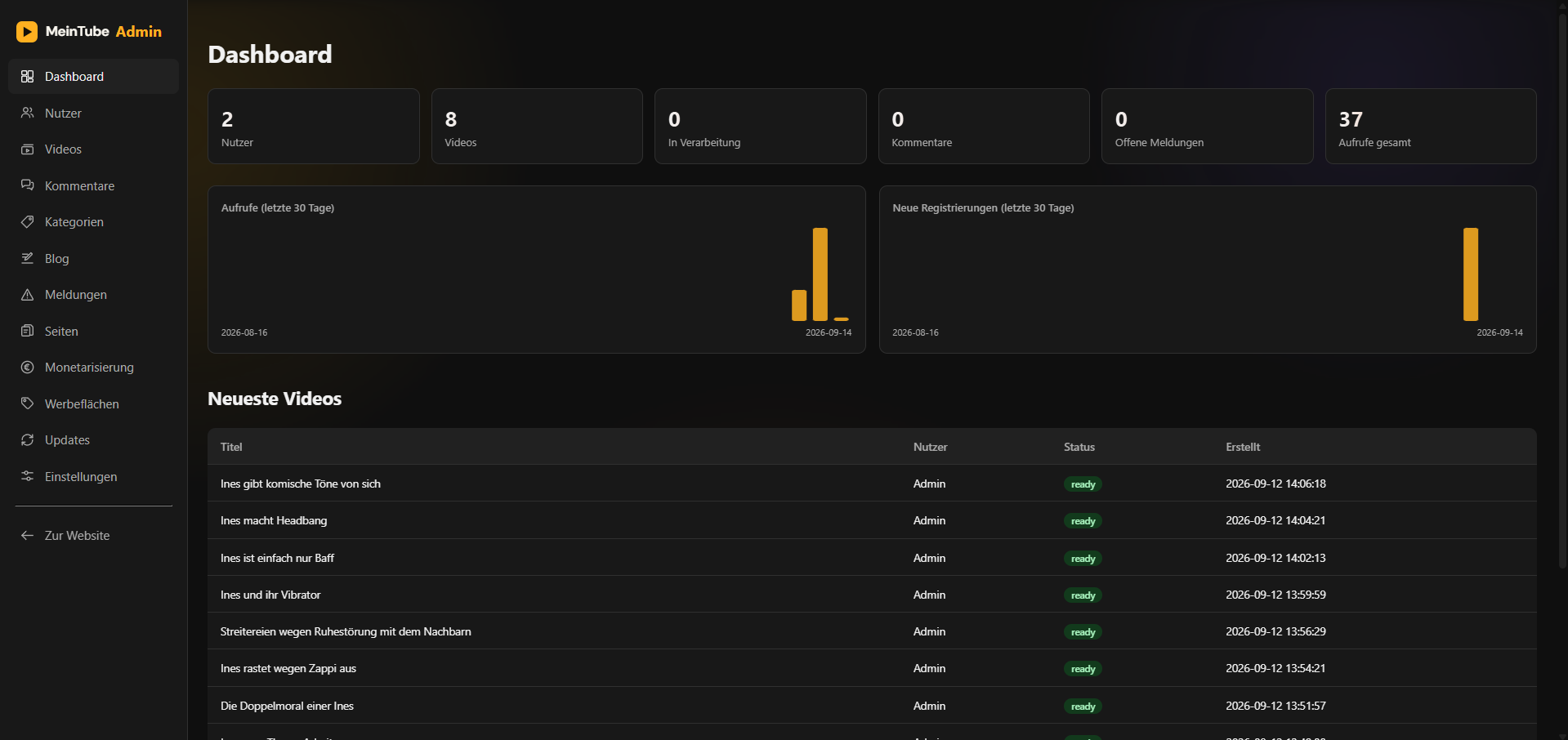Click the Status column header

[x=1079, y=447]
